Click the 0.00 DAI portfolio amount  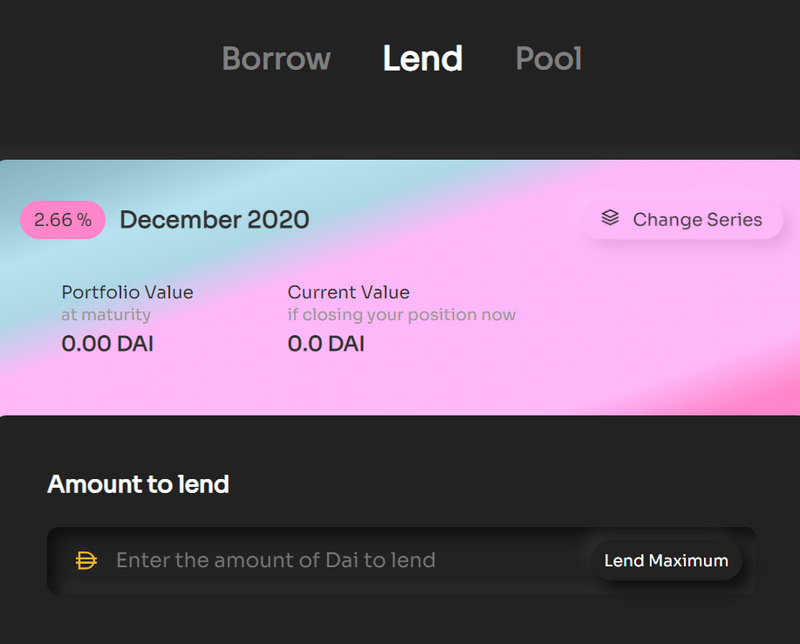tap(107, 344)
